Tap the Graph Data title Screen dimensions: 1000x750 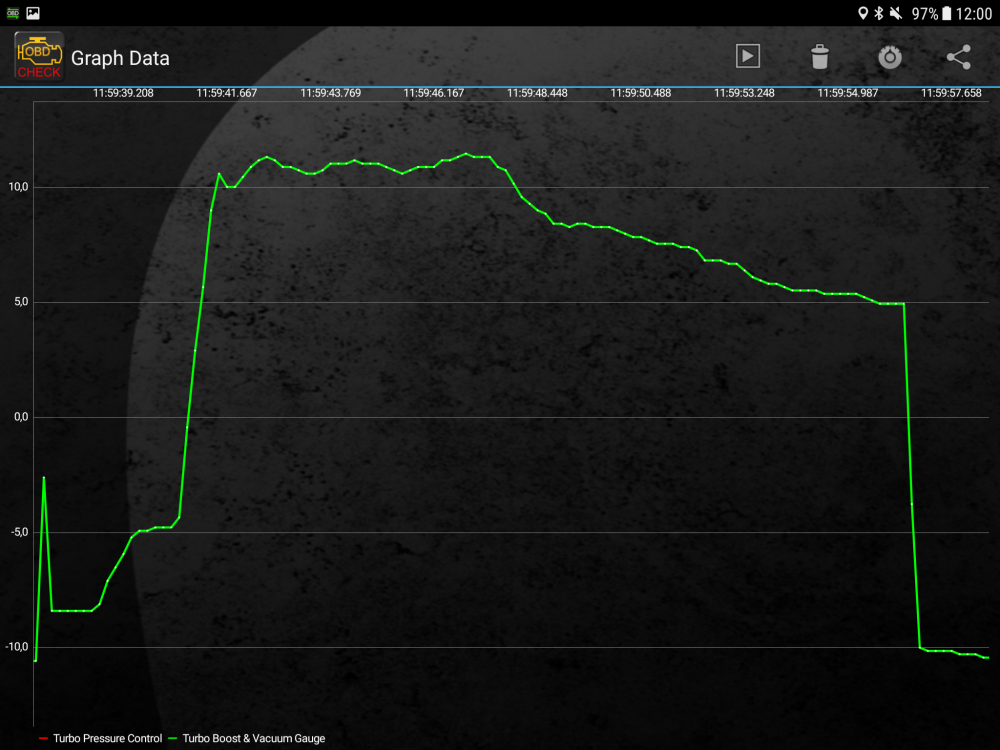pos(120,58)
